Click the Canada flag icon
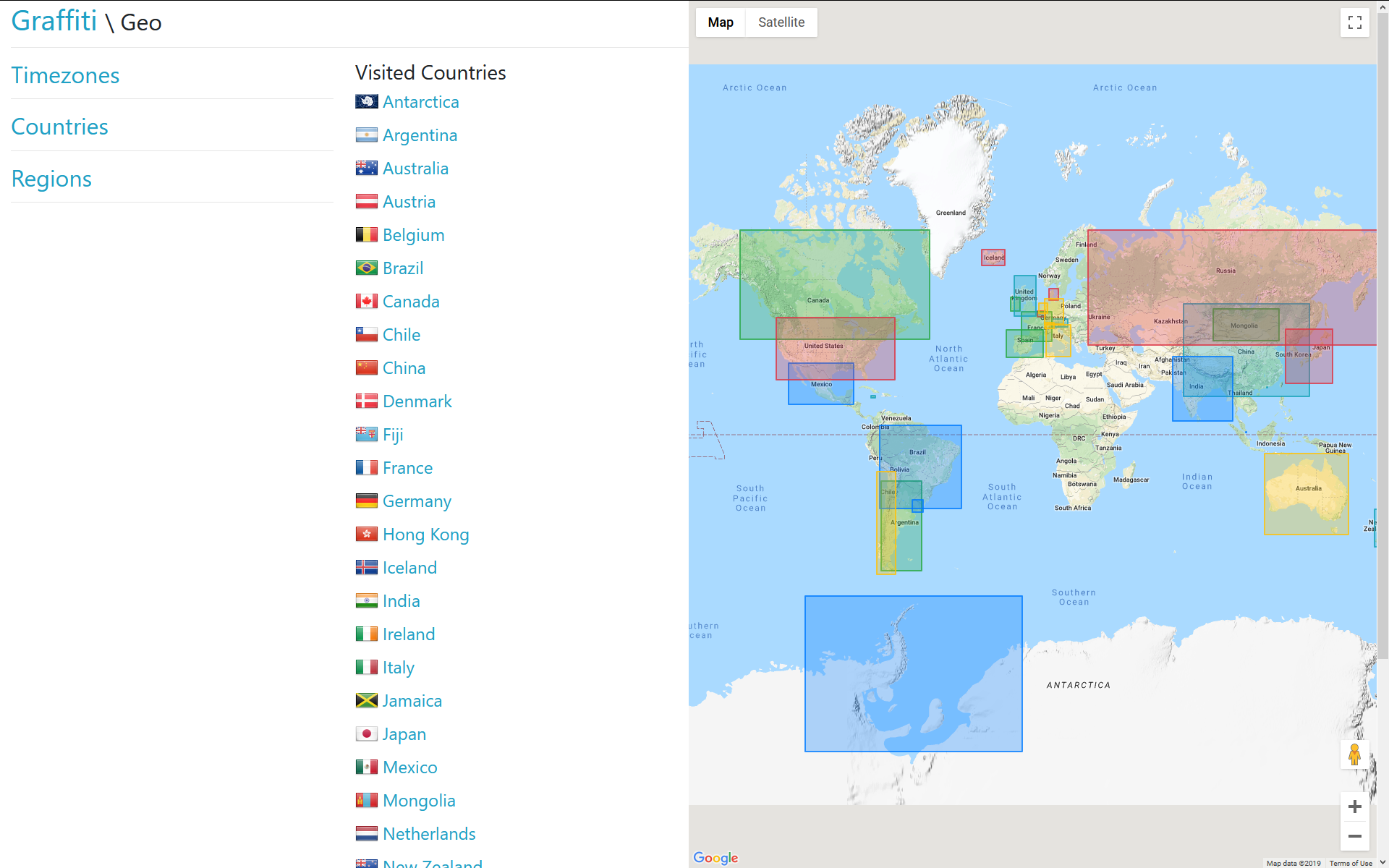Screen dimensions: 1389x868 pos(366,302)
